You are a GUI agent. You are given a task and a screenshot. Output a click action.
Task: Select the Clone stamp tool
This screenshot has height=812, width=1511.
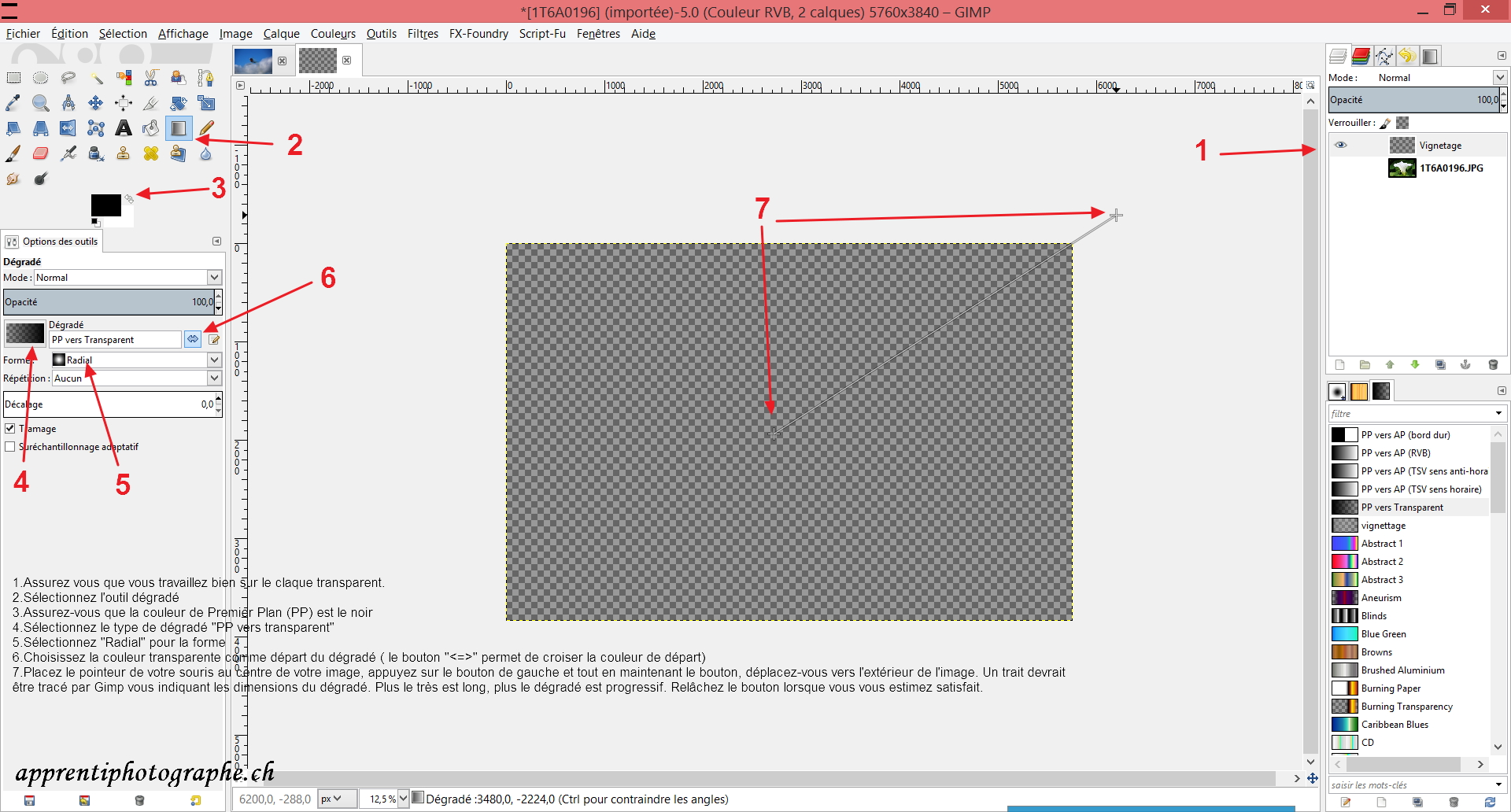(124, 153)
